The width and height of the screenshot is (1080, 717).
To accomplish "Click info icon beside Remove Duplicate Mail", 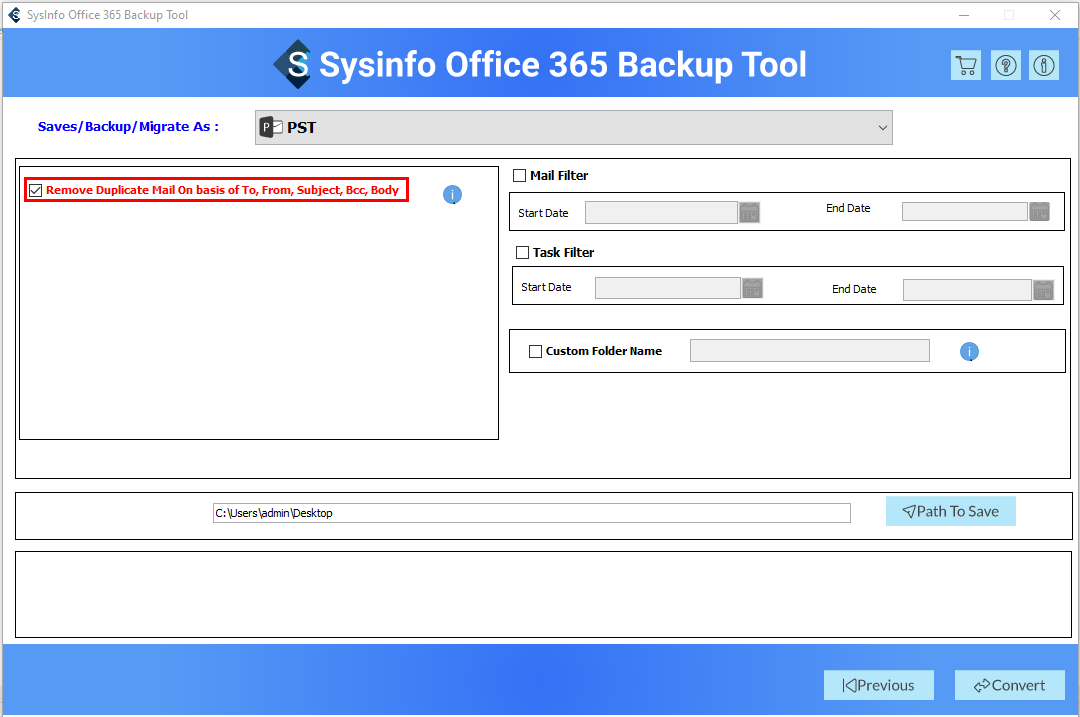I will (452, 195).
